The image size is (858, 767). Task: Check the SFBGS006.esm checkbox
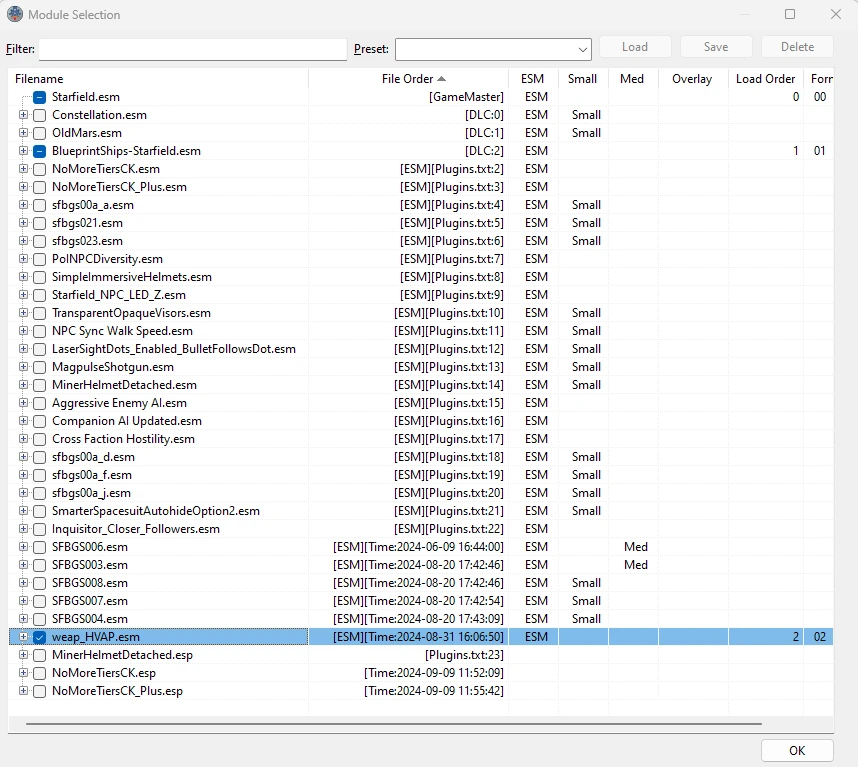(39, 547)
